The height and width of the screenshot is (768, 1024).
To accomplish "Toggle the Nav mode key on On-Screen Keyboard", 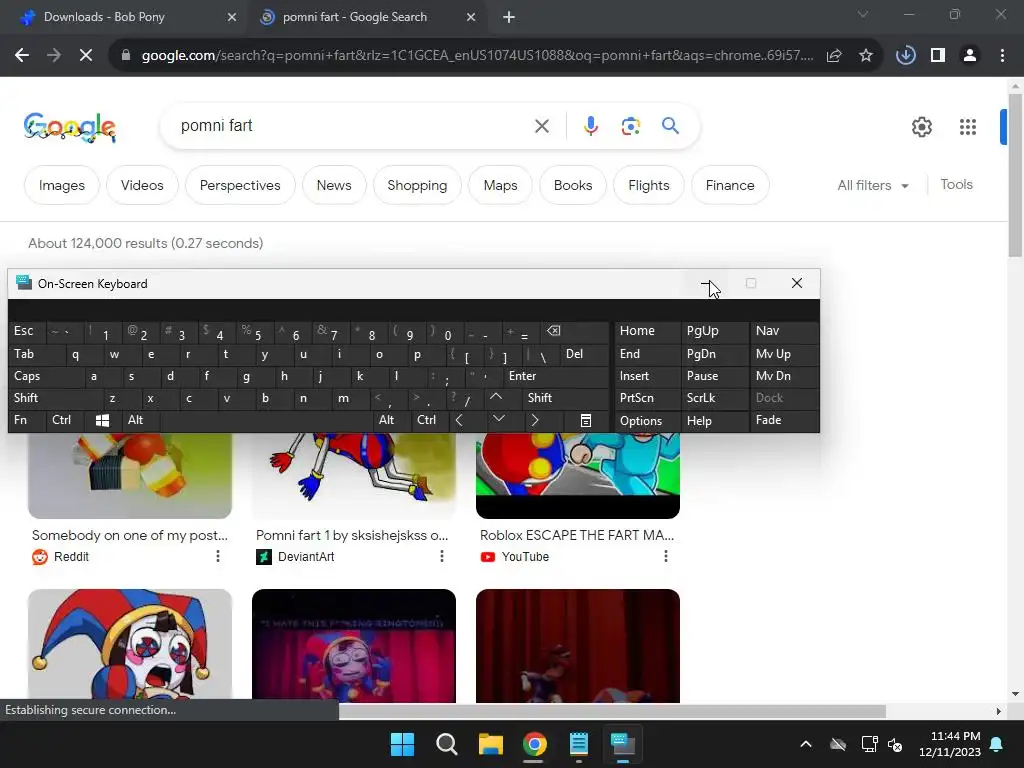I will [x=784, y=331].
